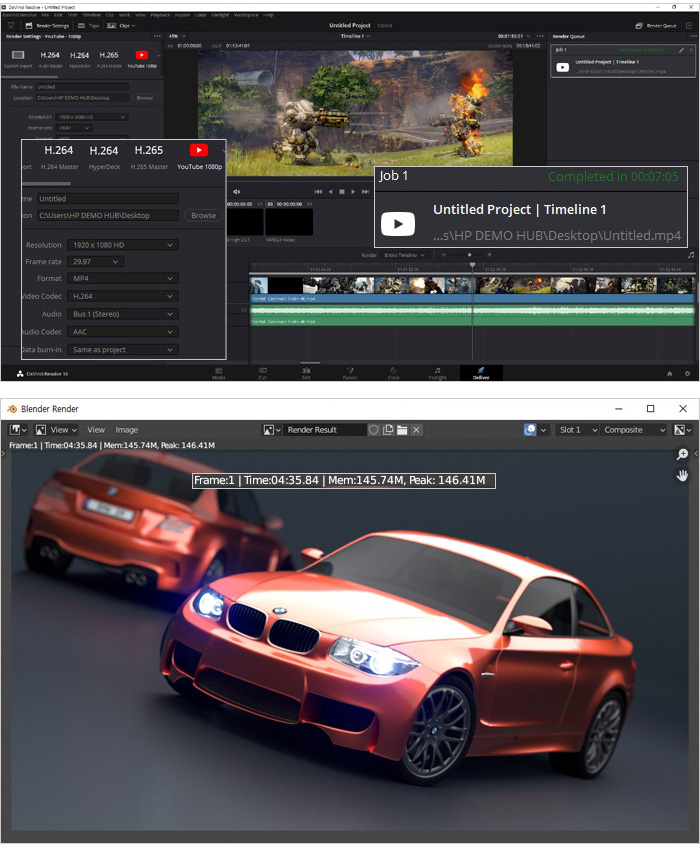Viewport: 700px width, 848px height.
Task: Click the File Name field in the Render Settings panel
Action: pos(82,87)
